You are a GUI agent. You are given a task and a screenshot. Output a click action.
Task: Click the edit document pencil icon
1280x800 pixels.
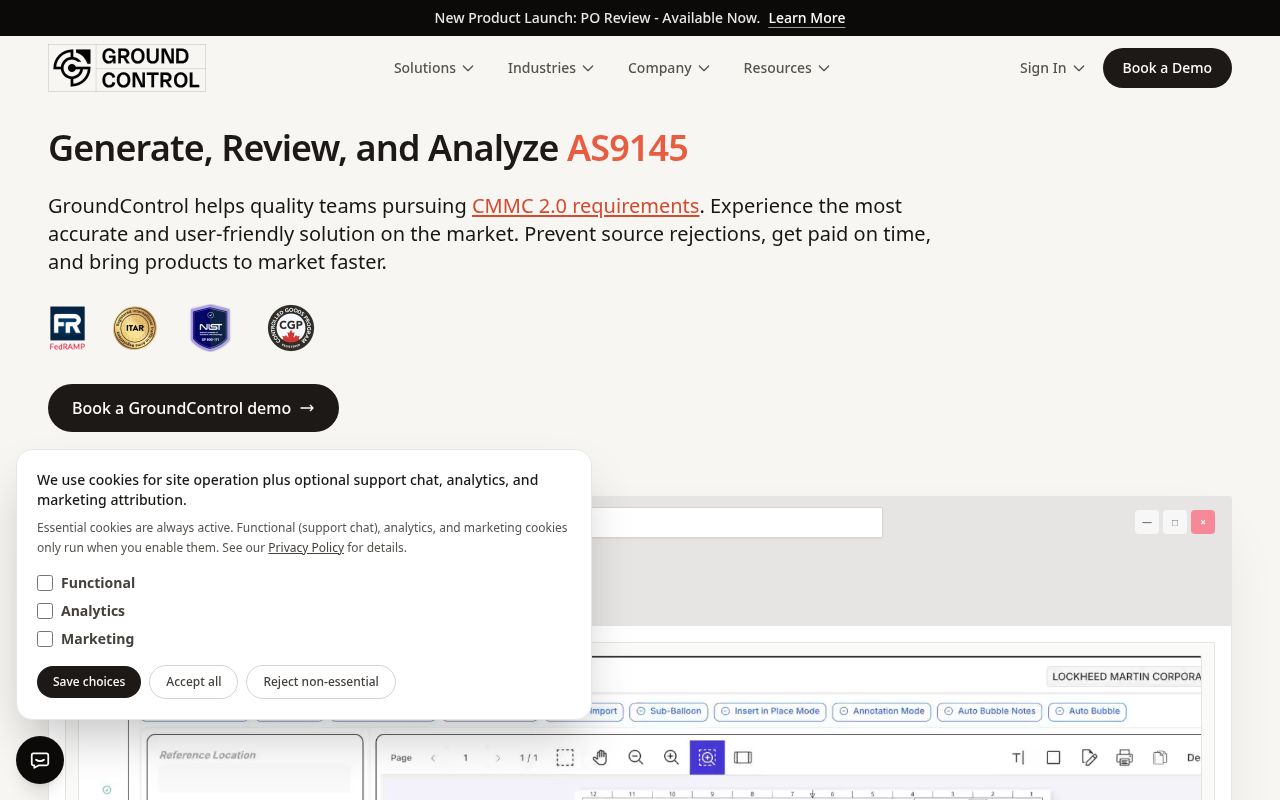tap(1090, 758)
